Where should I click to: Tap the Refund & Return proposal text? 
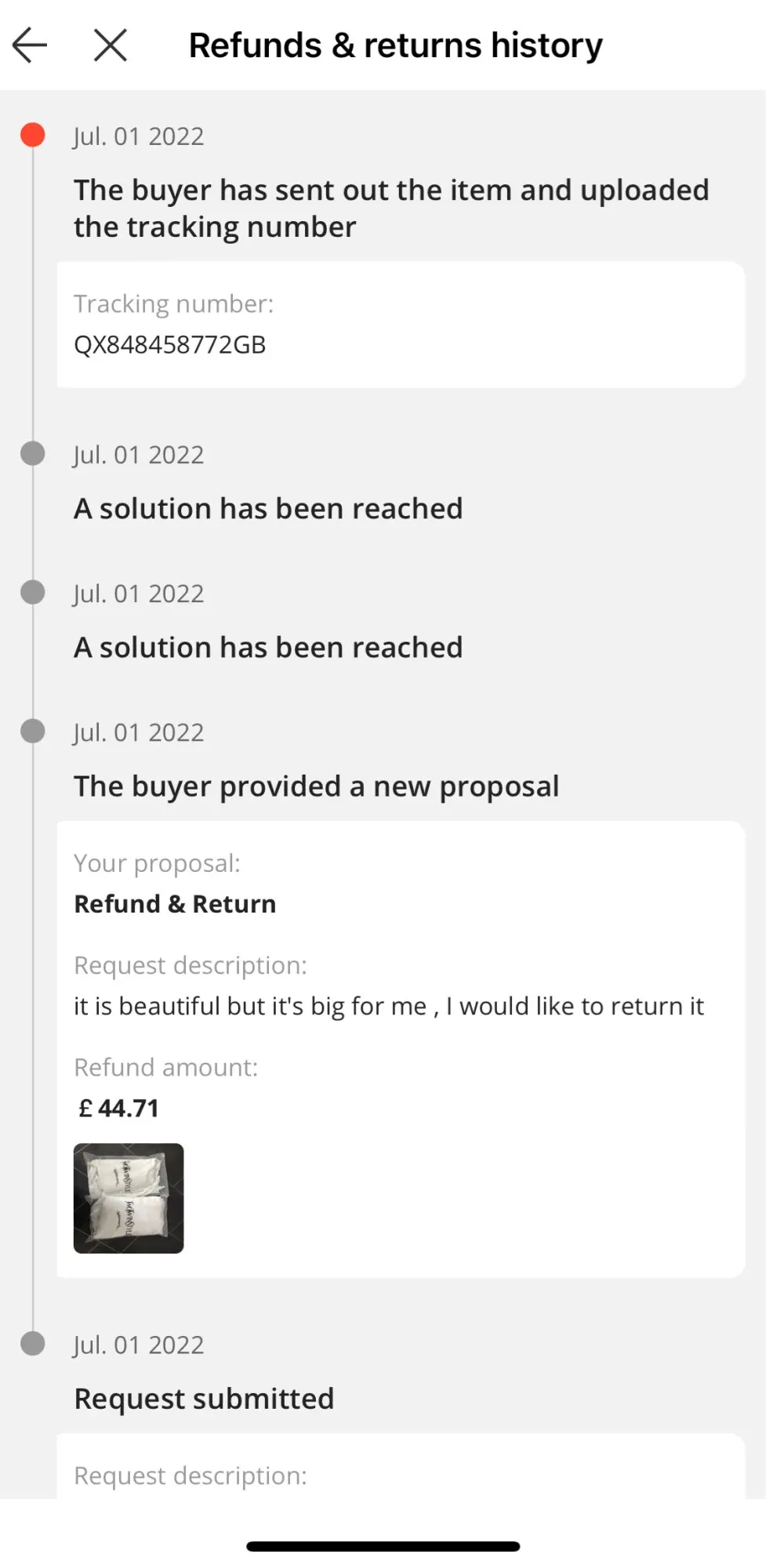click(x=175, y=904)
